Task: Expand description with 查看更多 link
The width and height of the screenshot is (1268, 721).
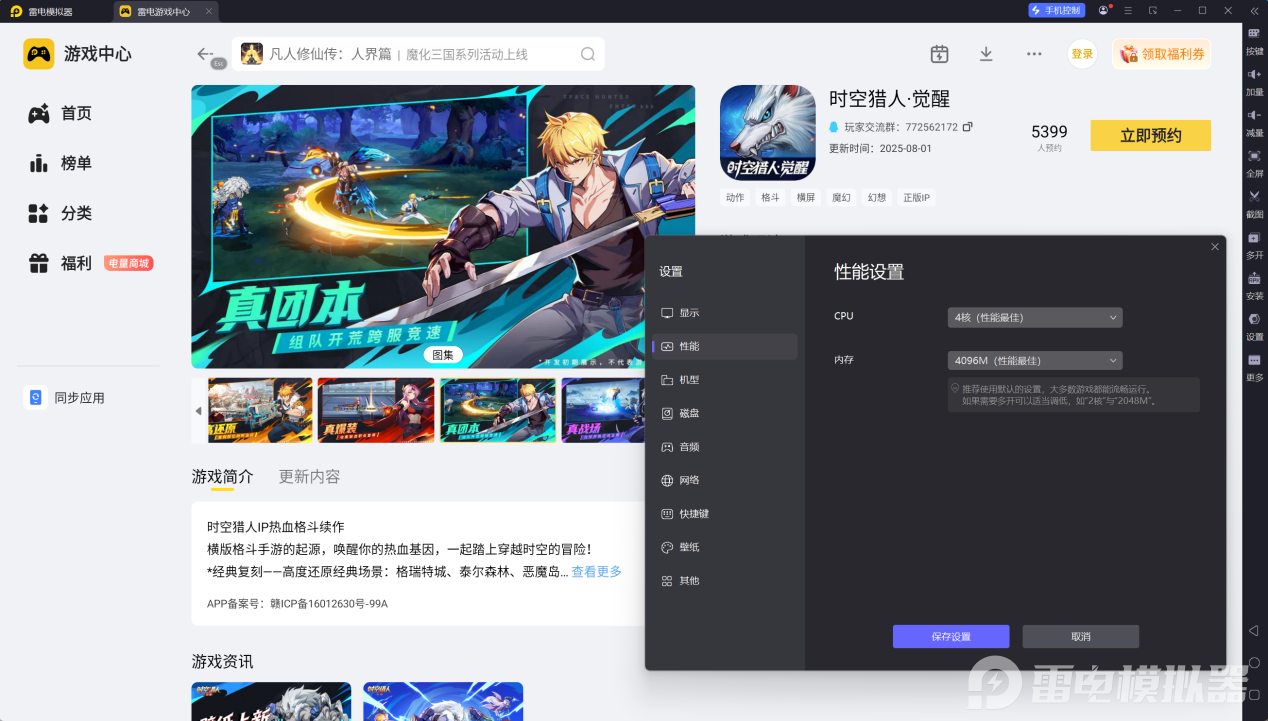Action: (596, 572)
